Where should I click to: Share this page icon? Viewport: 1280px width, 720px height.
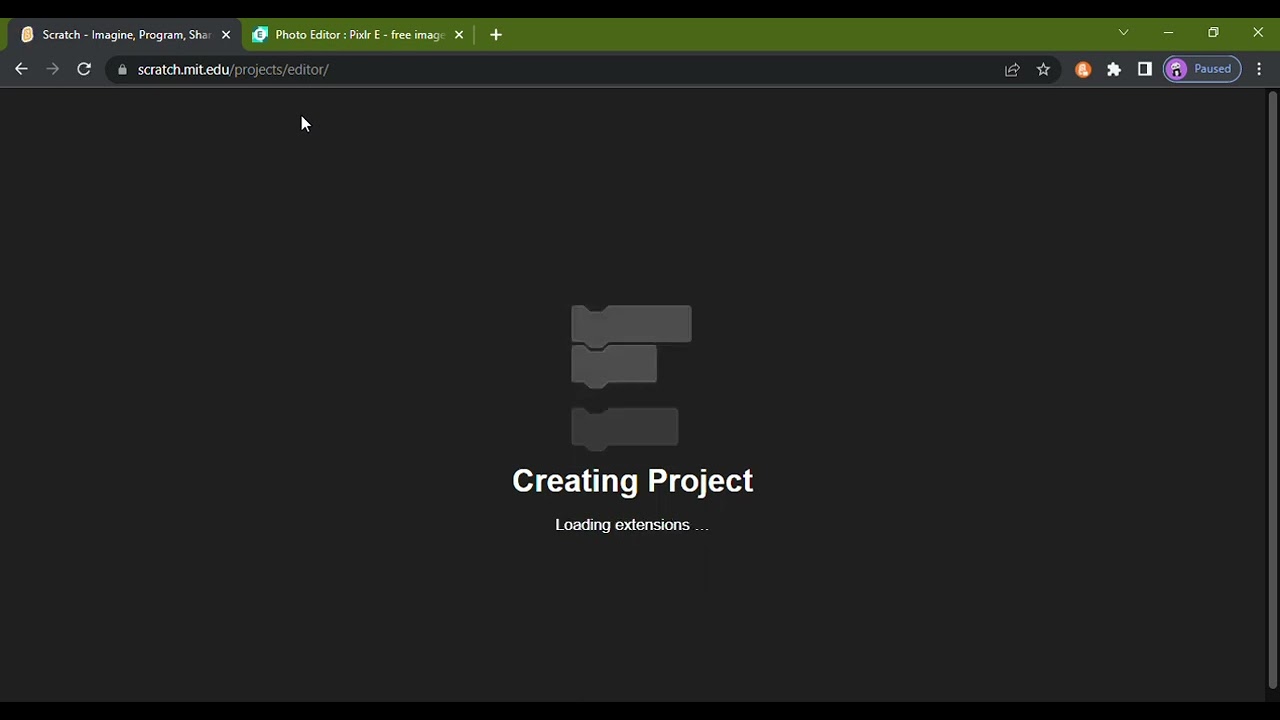1012,69
